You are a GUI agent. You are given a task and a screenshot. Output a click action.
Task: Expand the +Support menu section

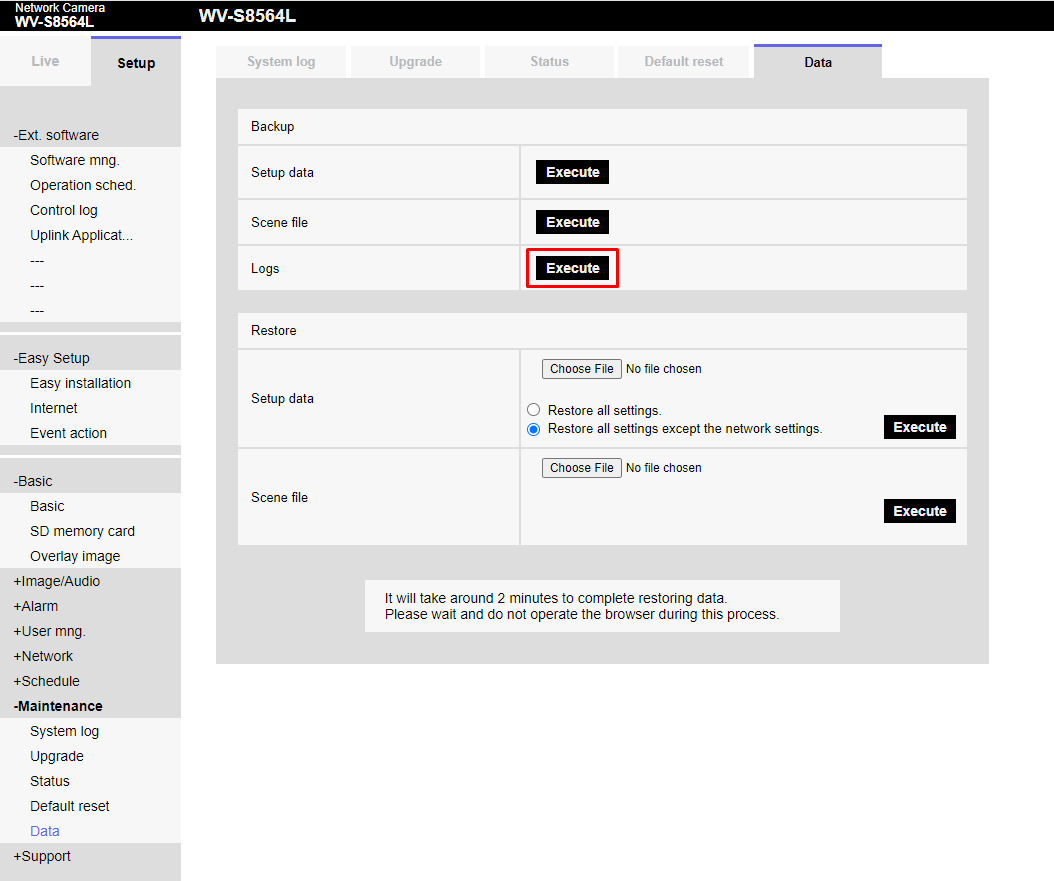pyautogui.click(x=43, y=856)
